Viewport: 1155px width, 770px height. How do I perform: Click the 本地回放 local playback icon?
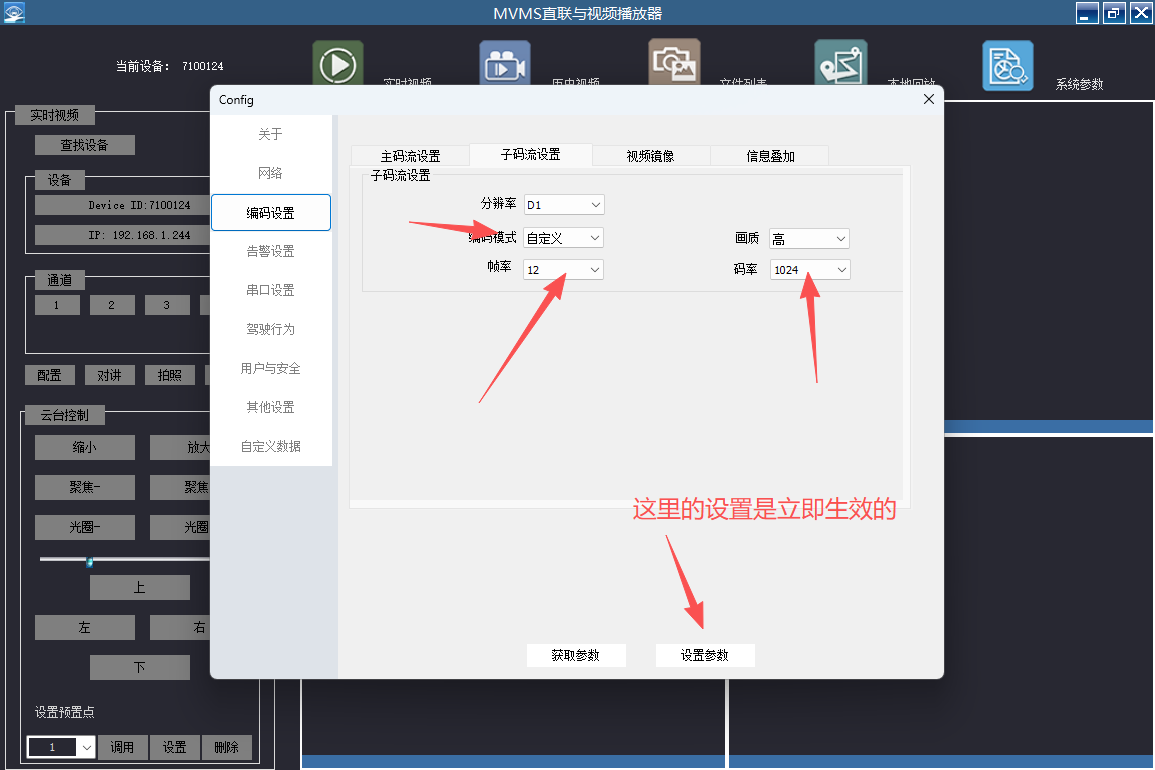[840, 64]
